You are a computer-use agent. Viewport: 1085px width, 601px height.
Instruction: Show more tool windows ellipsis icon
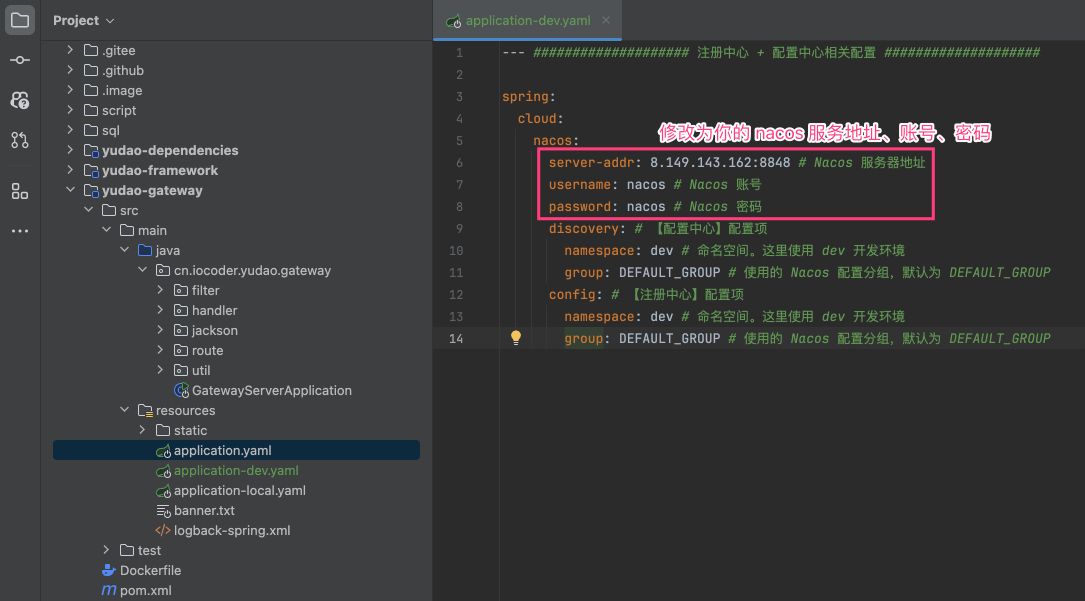click(x=20, y=231)
